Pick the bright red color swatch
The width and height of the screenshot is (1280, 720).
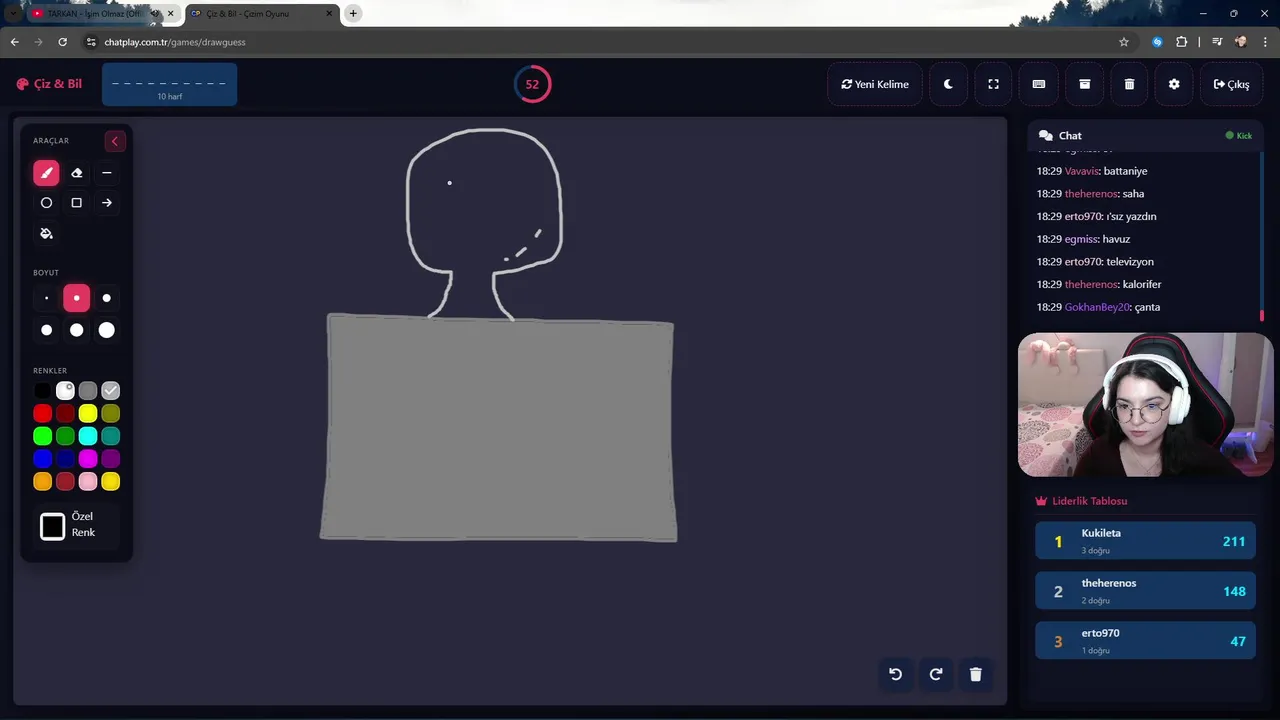click(42, 413)
